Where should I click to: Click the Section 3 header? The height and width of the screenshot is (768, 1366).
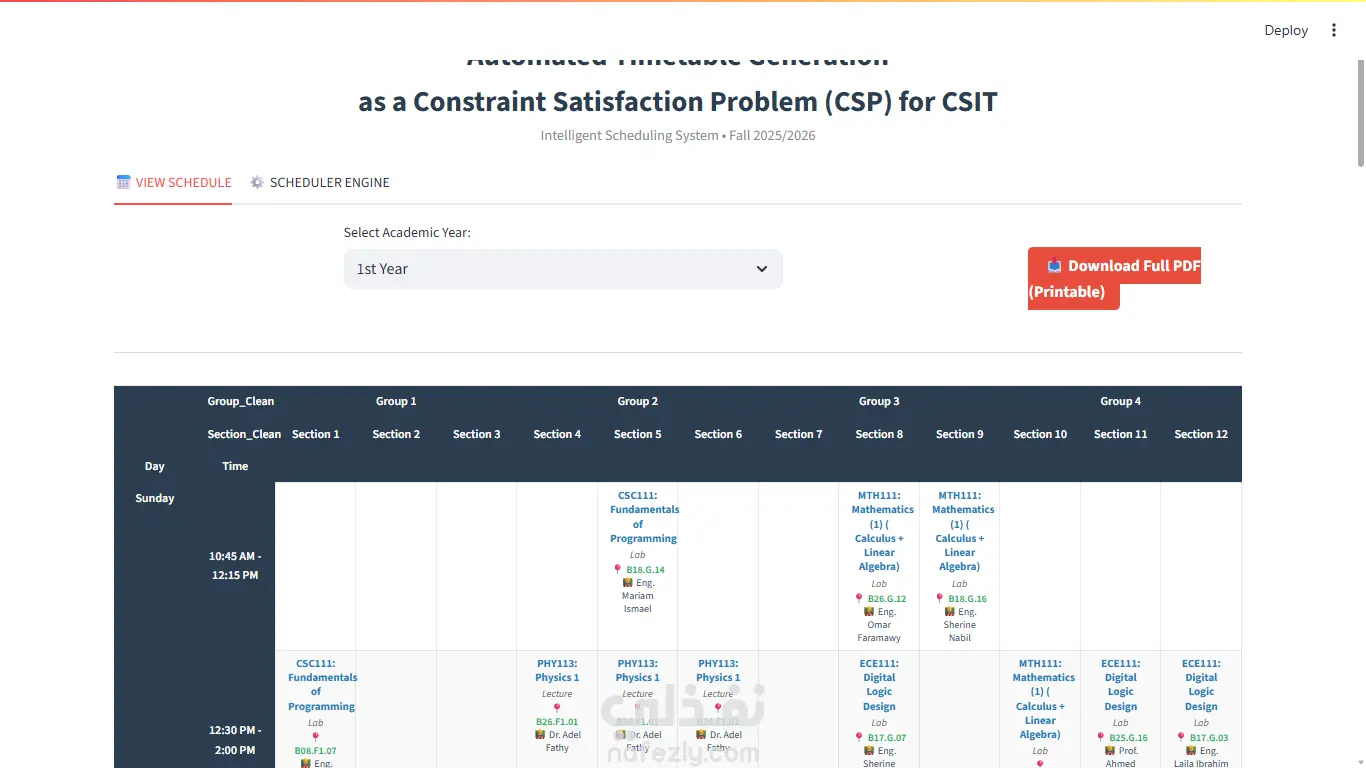(477, 434)
